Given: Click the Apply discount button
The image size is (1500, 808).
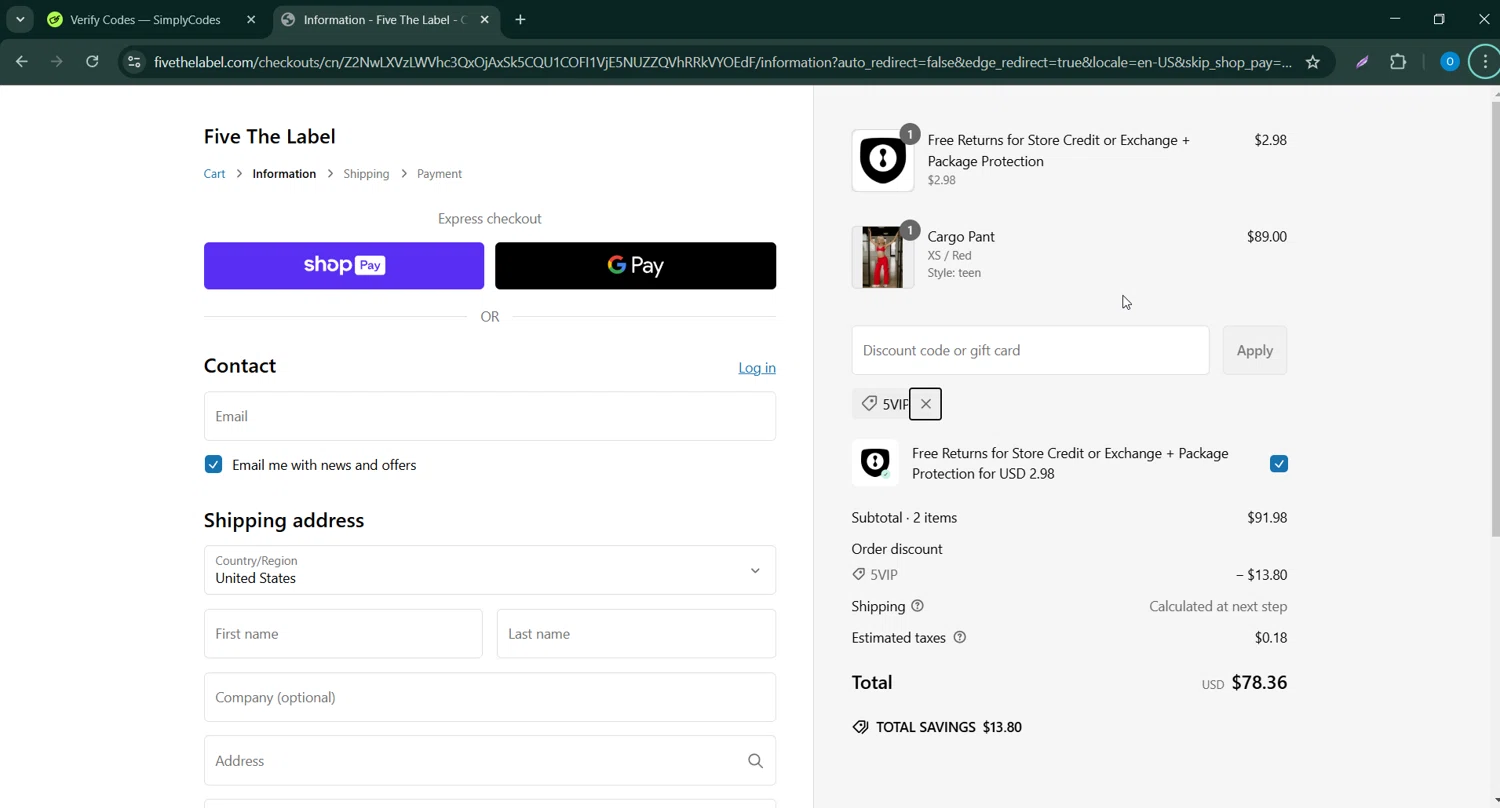Looking at the screenshot, I should pos(1254,351).
